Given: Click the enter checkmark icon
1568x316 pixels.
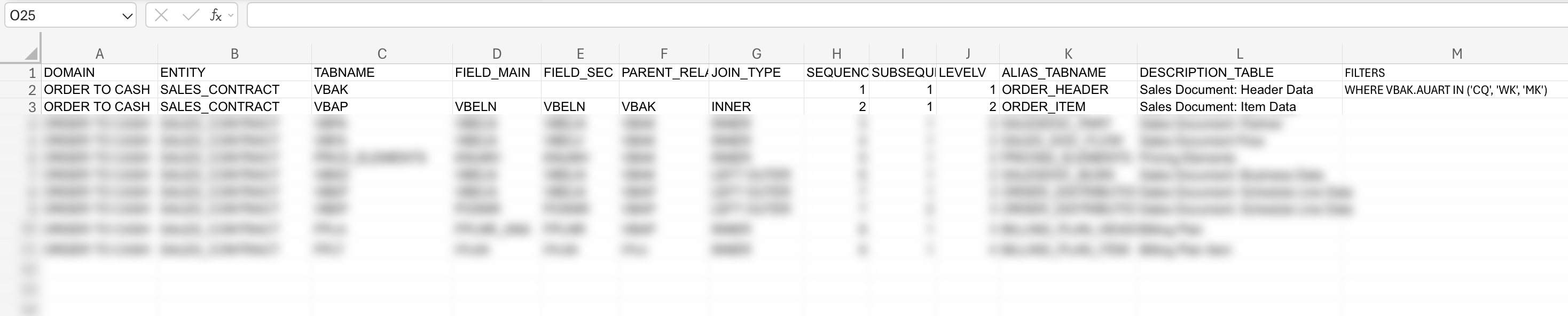Looking at the screenshot, I should click(191, 15).
